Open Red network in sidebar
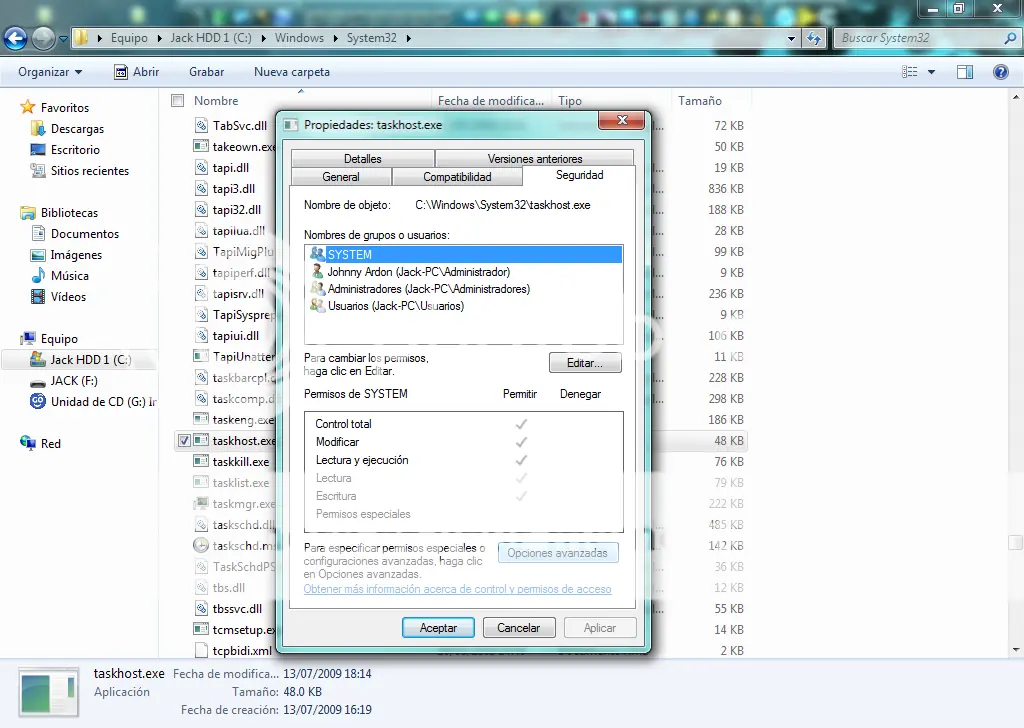 [50, 443]
